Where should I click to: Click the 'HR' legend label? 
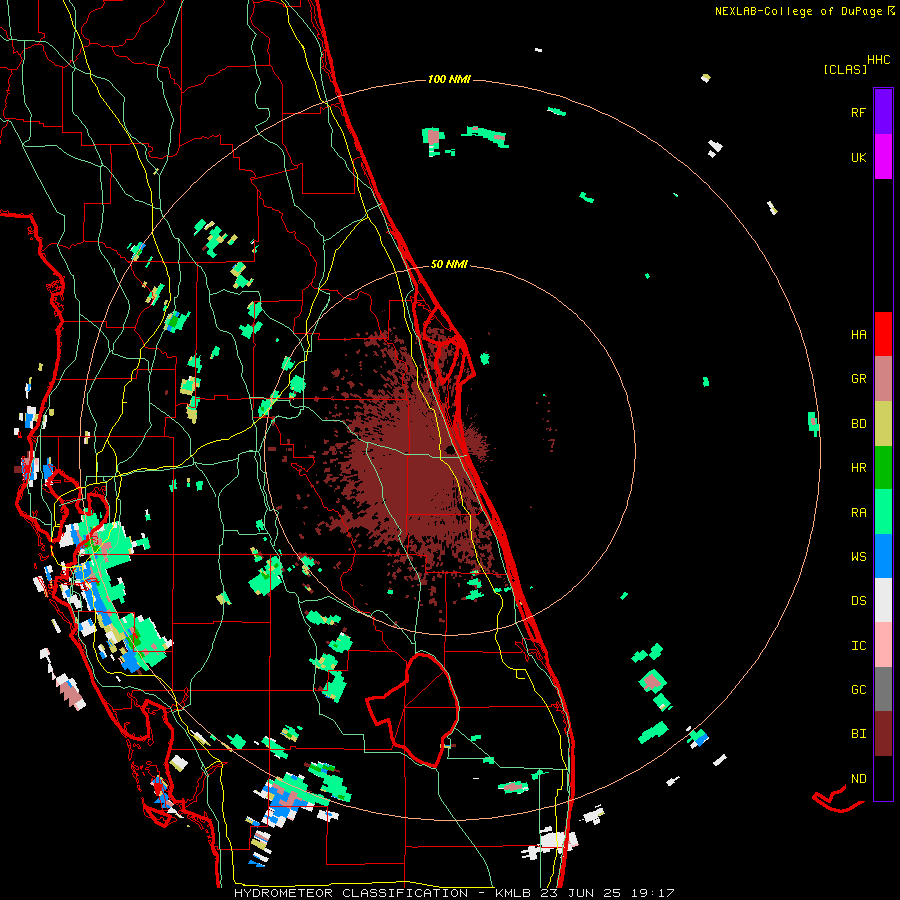coord(858,468)
